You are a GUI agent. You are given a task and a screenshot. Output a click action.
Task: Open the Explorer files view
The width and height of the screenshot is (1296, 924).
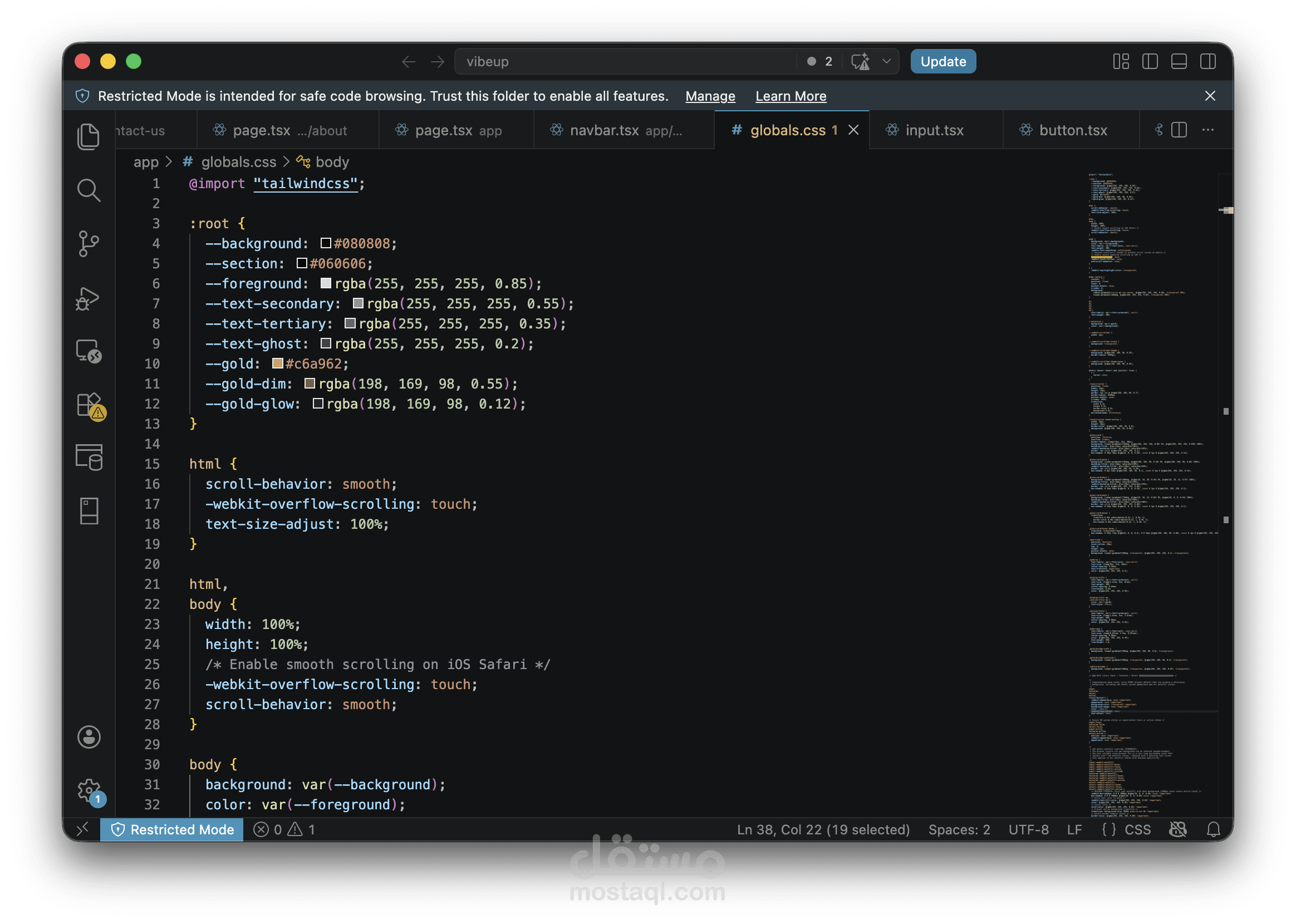(x=88, y=136)
